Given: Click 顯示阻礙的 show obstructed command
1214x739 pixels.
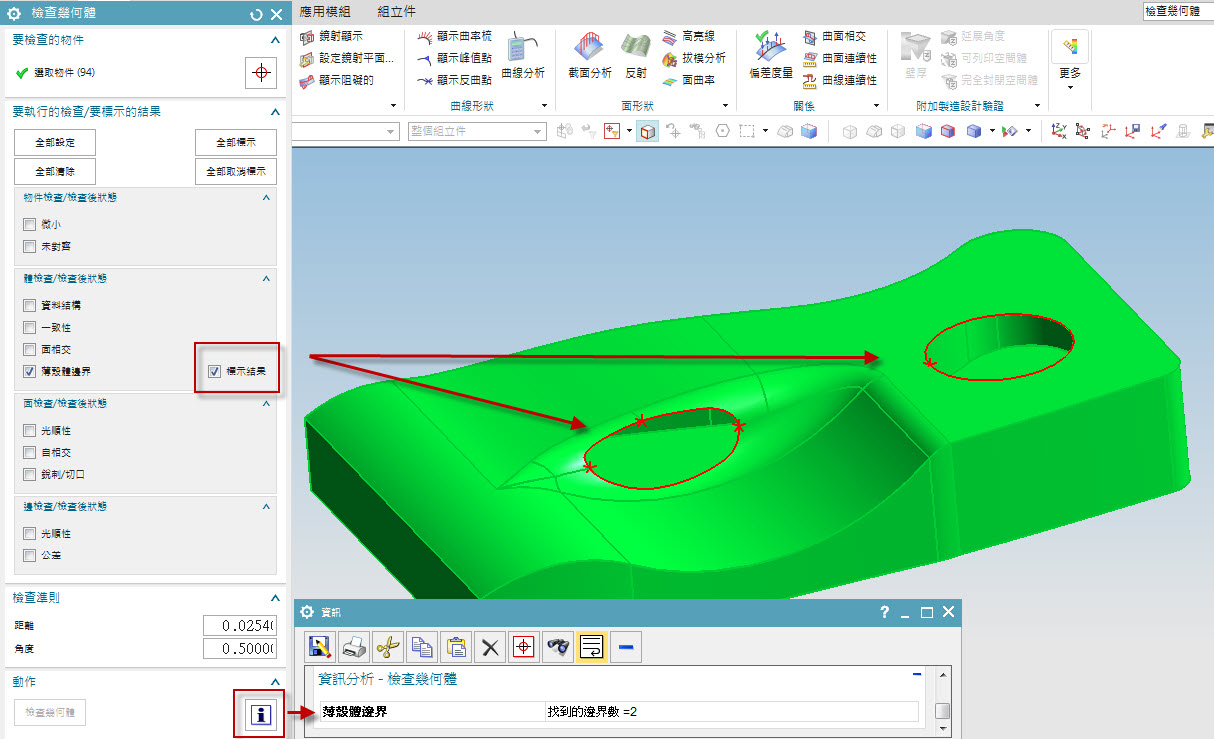Looking at the screenshot, I should [x=337, y=80].
